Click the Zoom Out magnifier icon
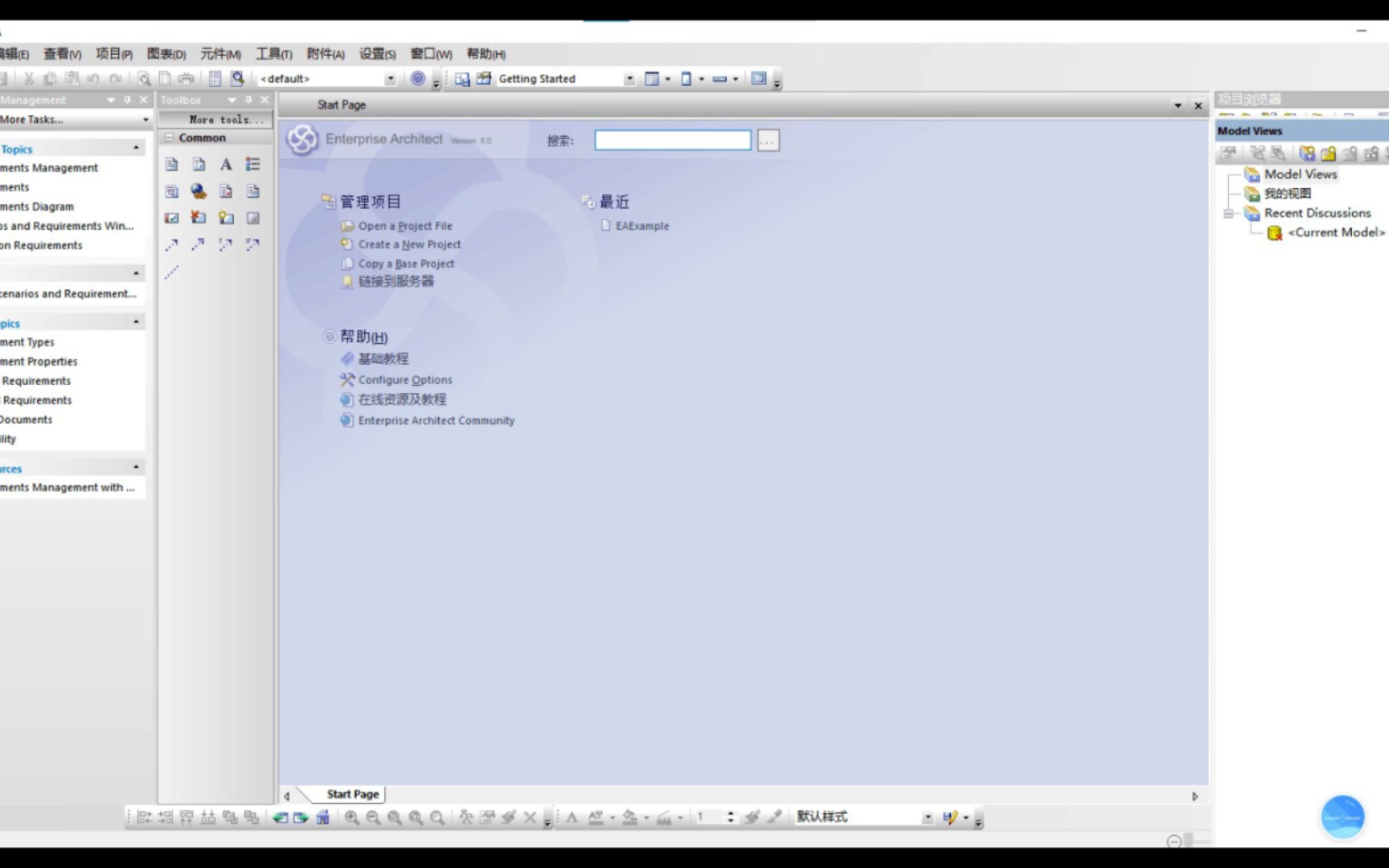 point(373,817)
